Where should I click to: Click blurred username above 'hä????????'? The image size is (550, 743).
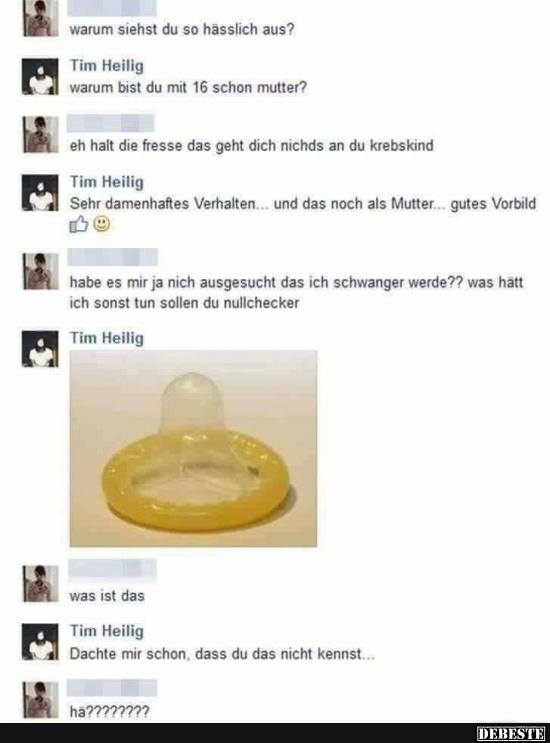(x=112, y=688)
